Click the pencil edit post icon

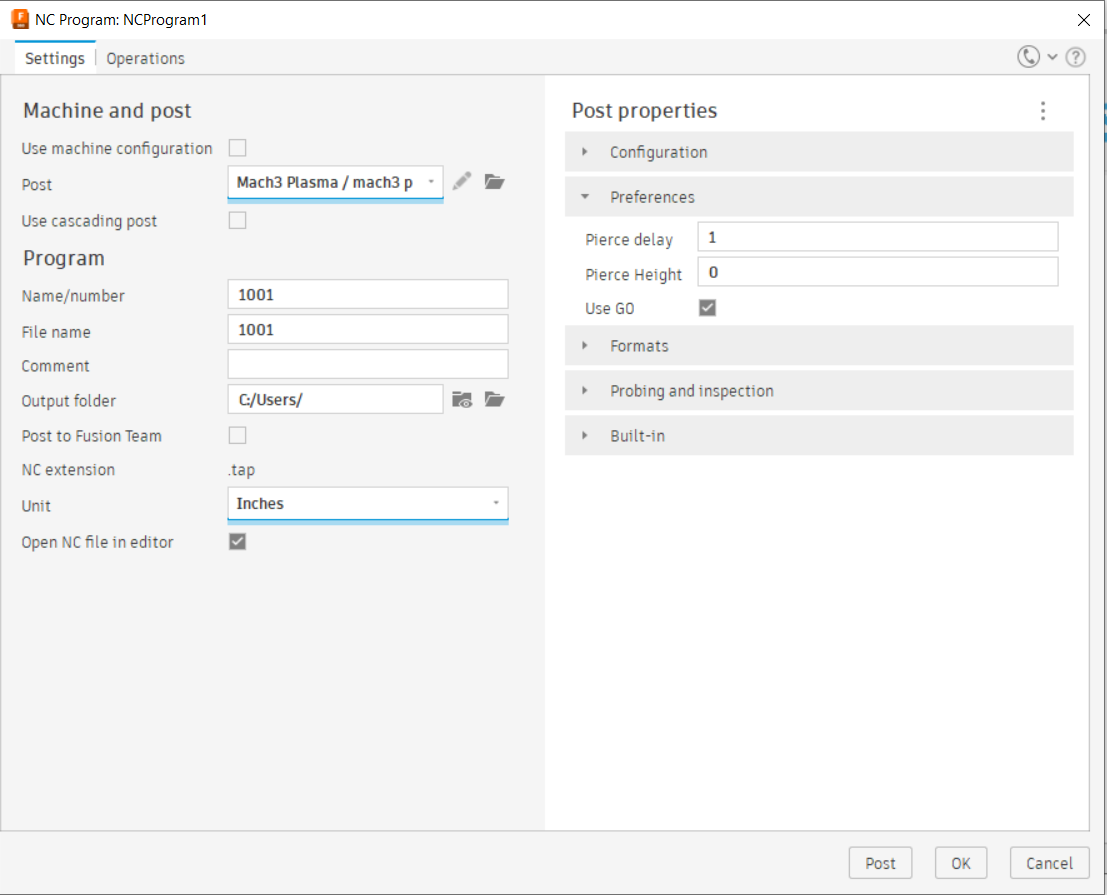point(461,181)
